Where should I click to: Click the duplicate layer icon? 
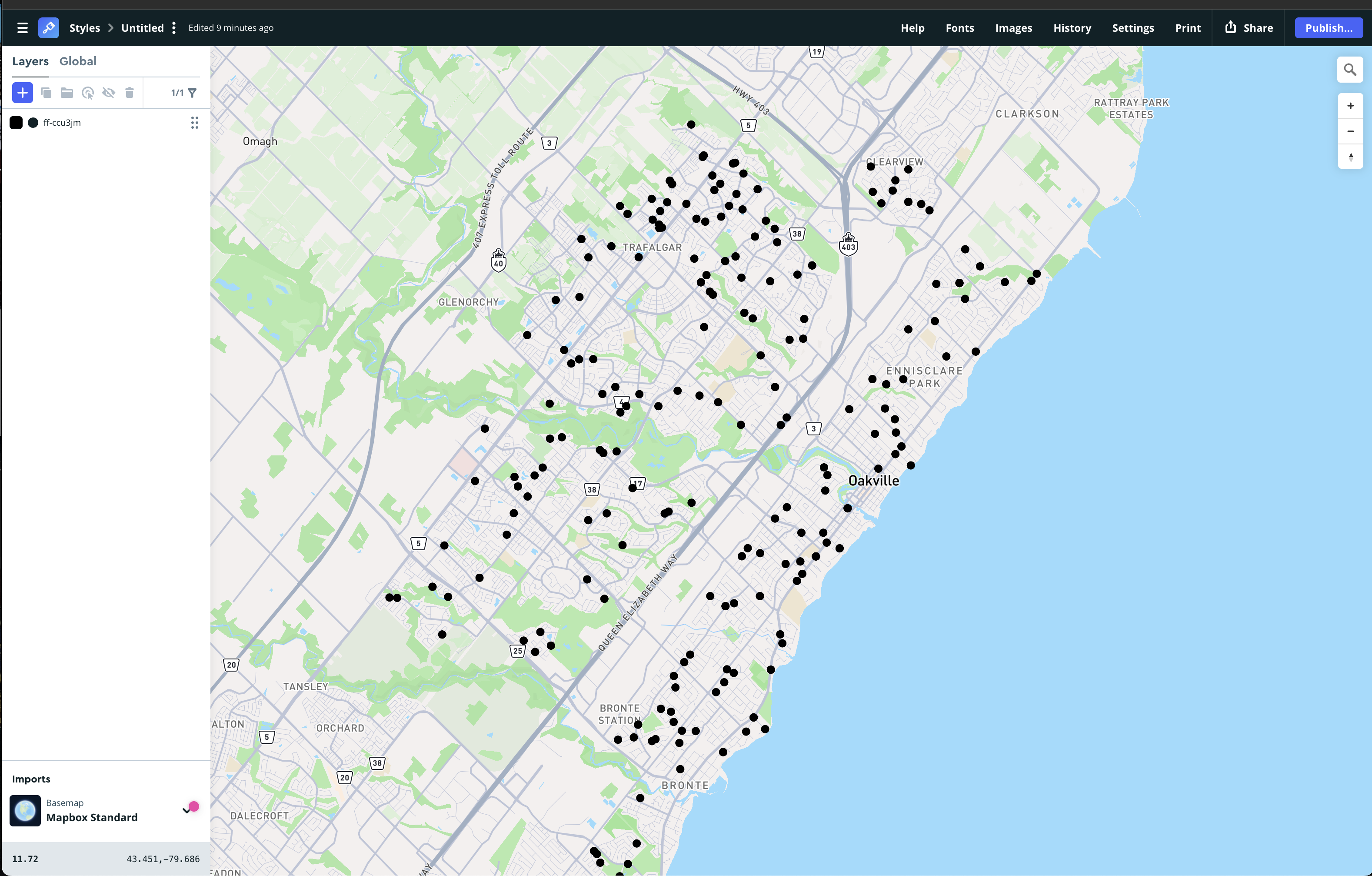coord(46,93)
